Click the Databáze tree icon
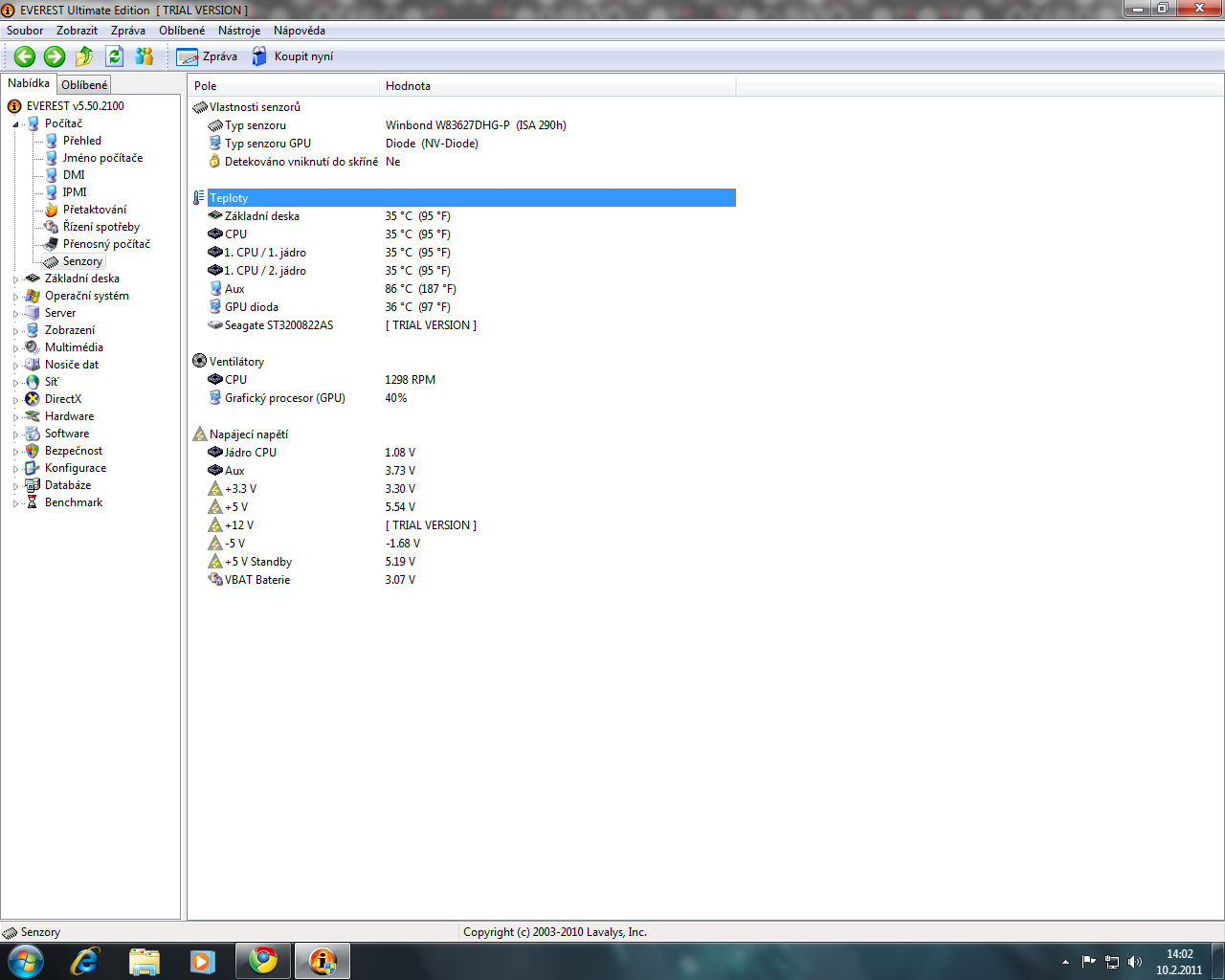Screen dimensions: 1225x980 (33, 485)
